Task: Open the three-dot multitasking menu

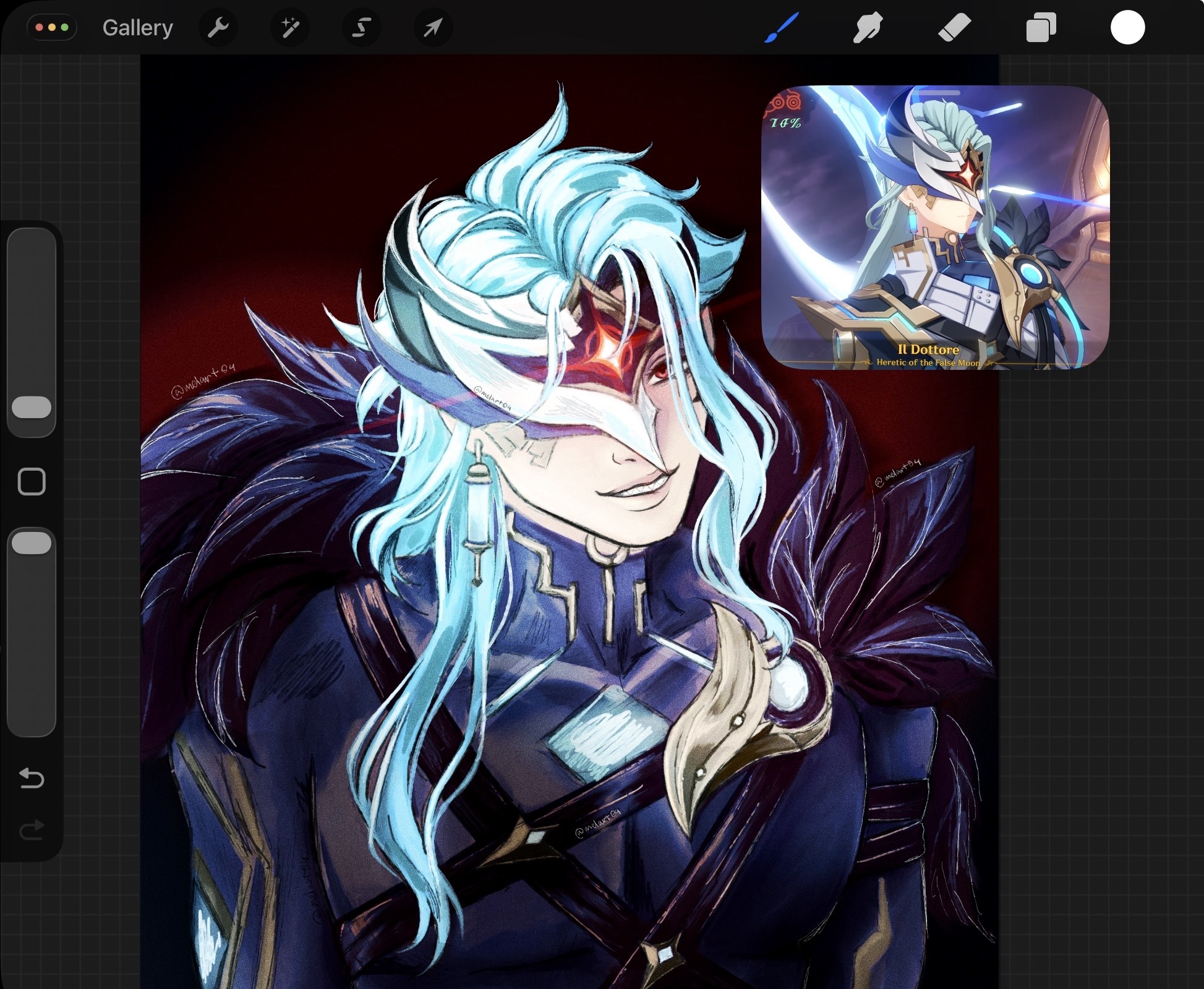Action: click(x=52, y=28)
